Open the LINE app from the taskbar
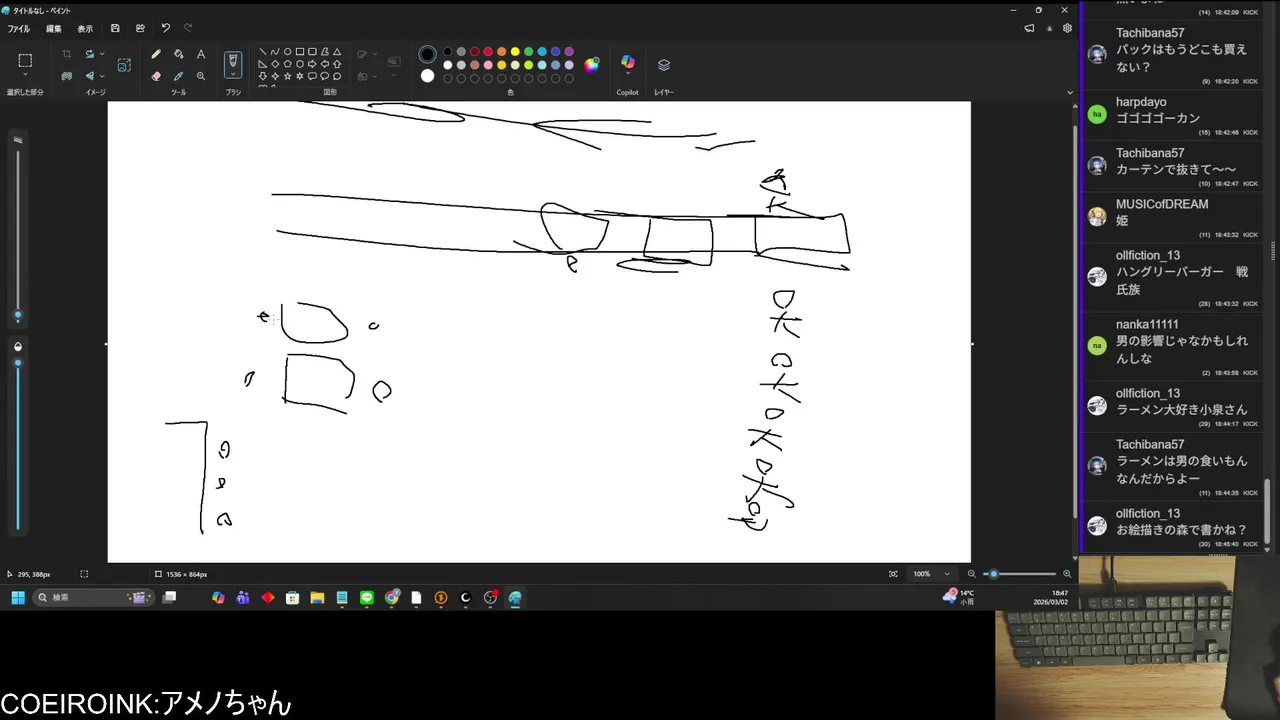 coord(366,598)
